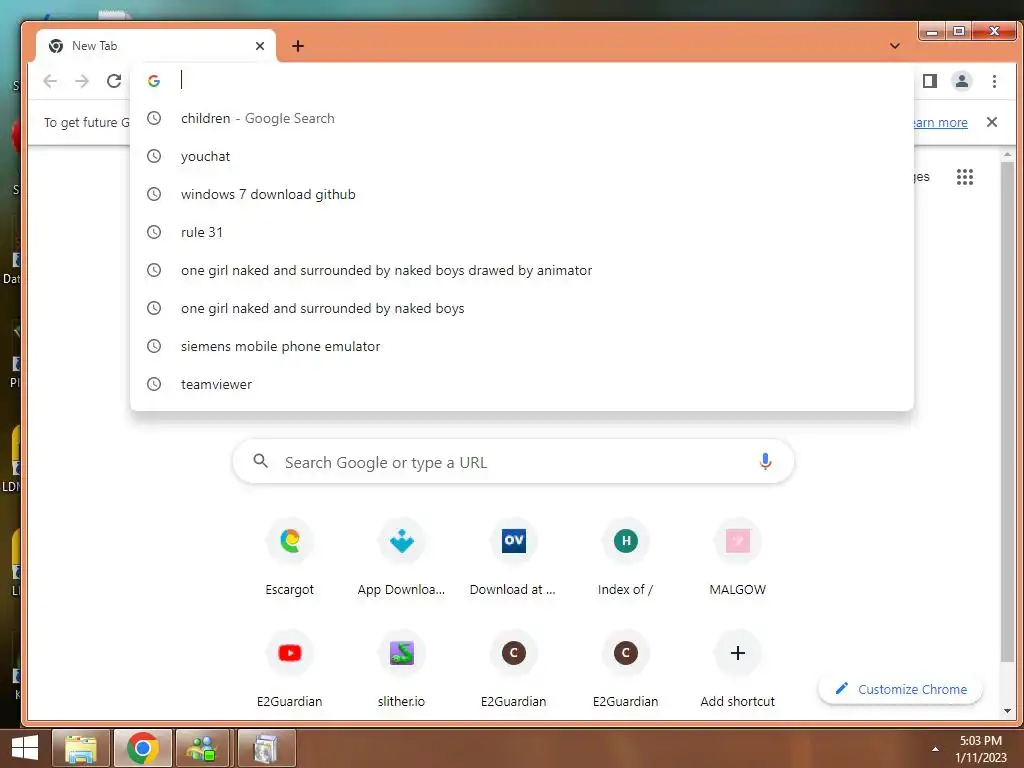Open the Windows Start button
The image size is (1024, 768).
point(25,748)
